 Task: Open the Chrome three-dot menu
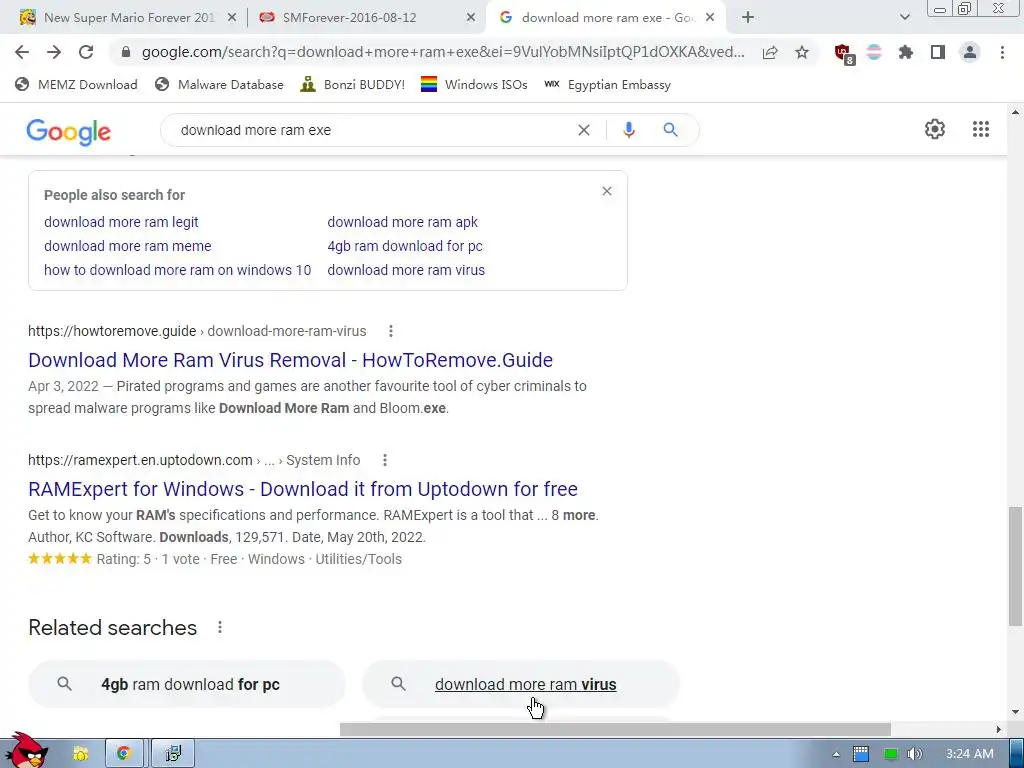pos(1002,52)
